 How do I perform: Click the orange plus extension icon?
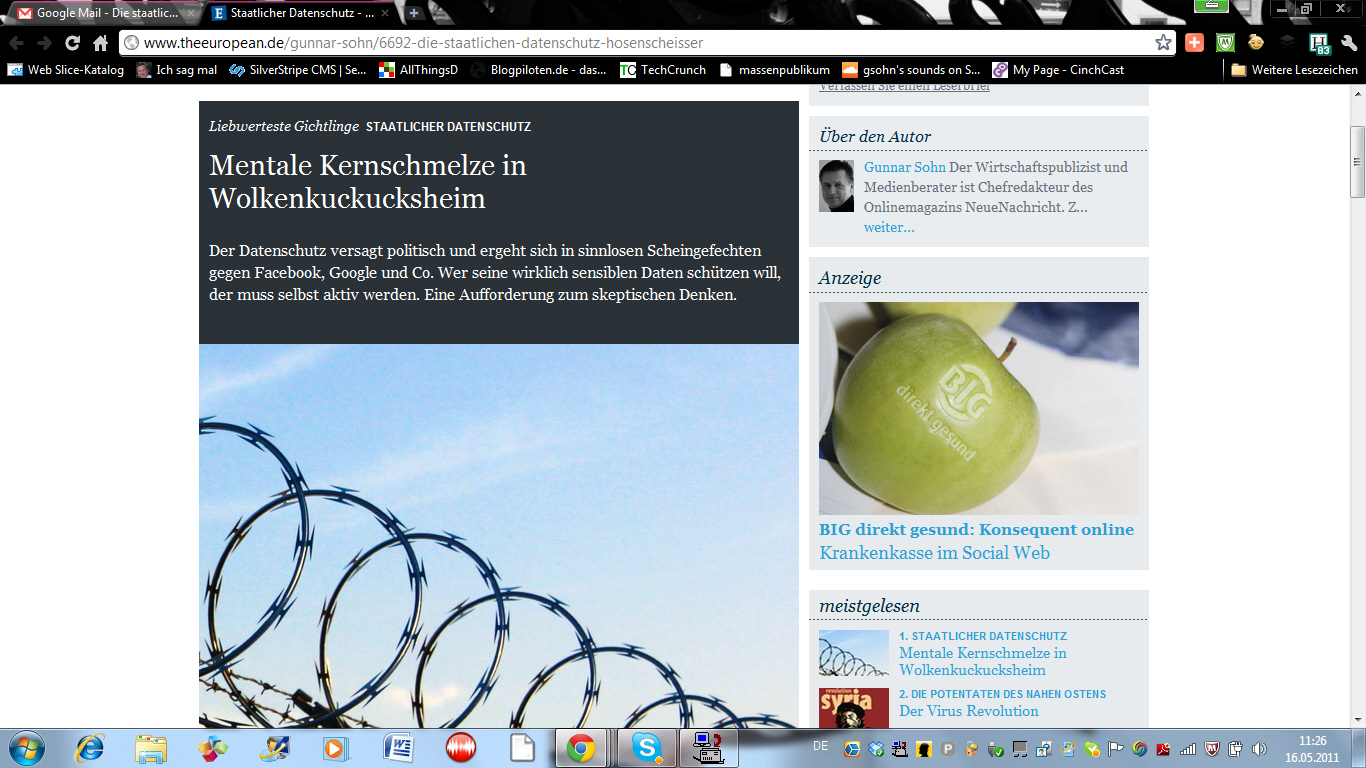tap(1194, 43)
